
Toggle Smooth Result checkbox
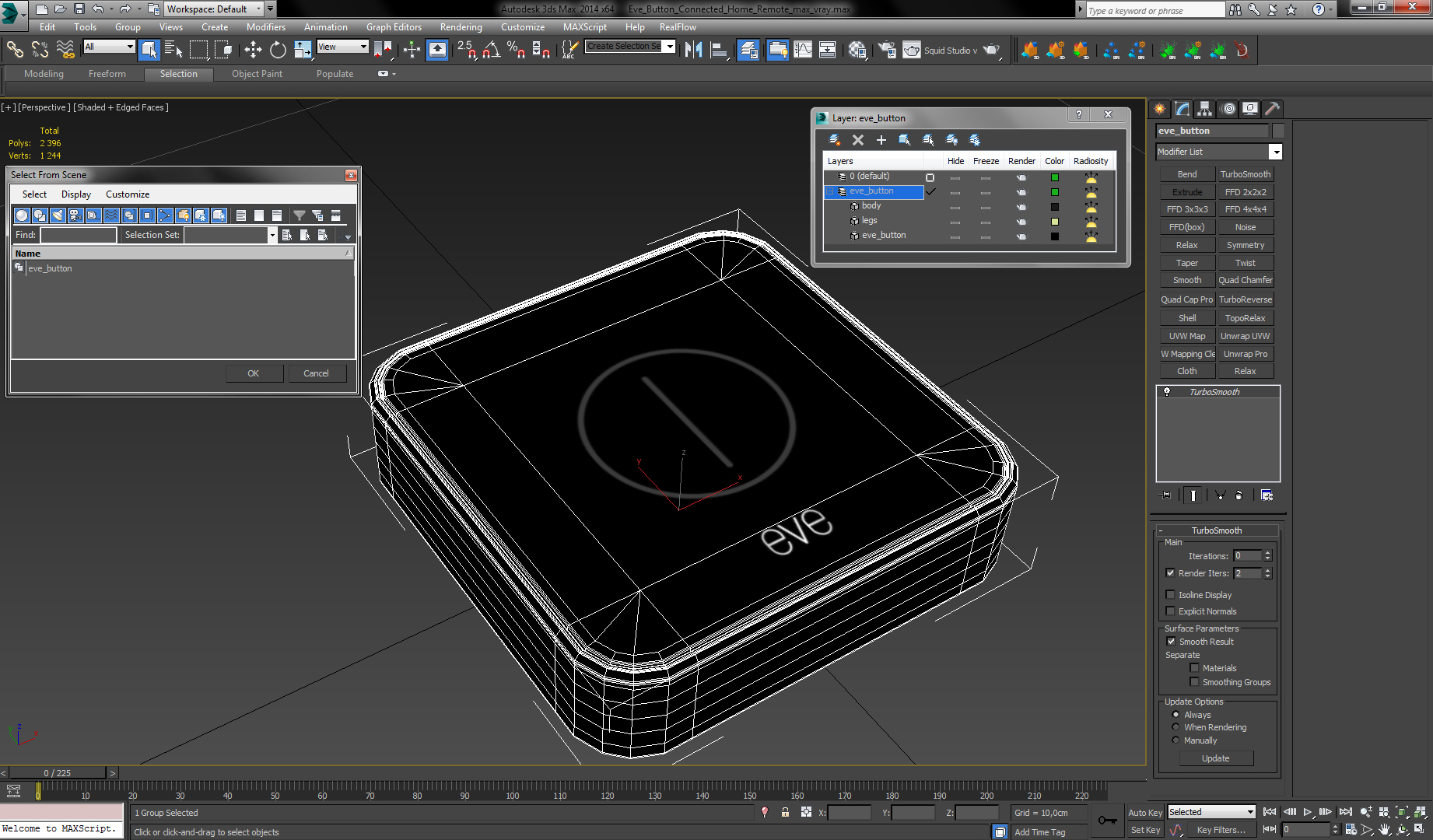1171,642
